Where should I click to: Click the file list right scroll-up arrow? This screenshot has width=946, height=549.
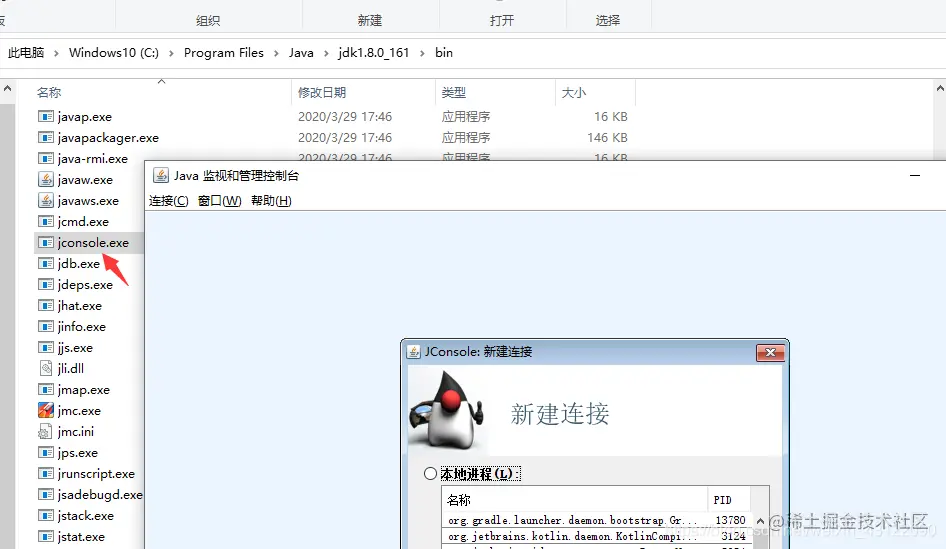pos(940,89)
